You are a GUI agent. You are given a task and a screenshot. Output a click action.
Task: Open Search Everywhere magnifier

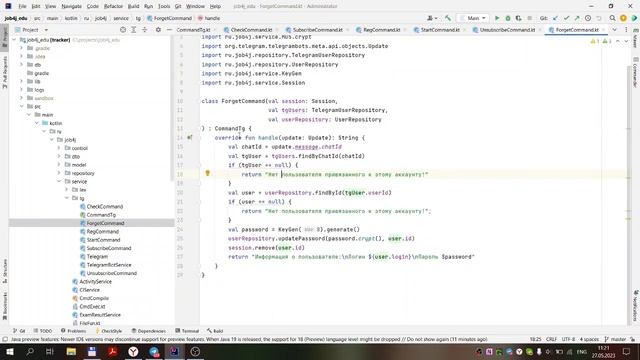(x=612, y=18)
